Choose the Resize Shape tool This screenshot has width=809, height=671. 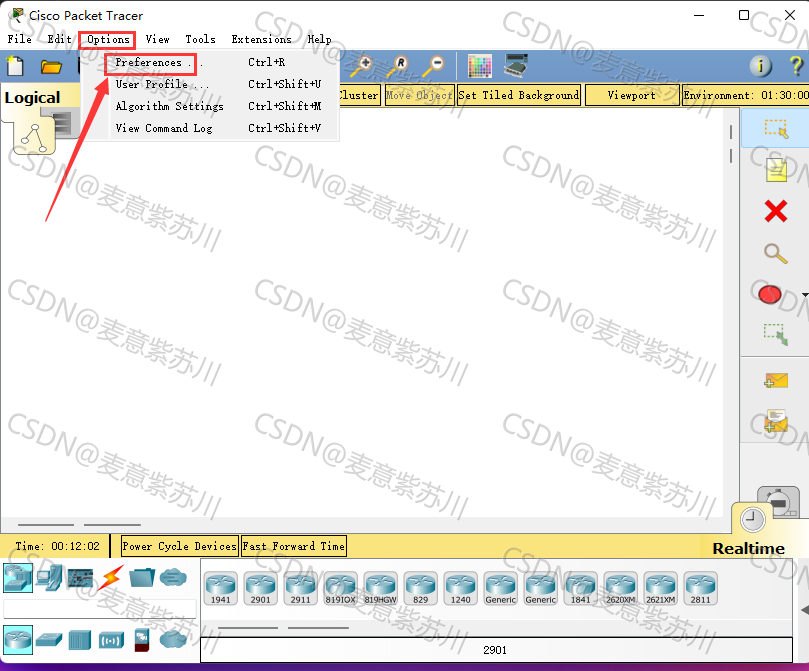click(x=776, y=334)
